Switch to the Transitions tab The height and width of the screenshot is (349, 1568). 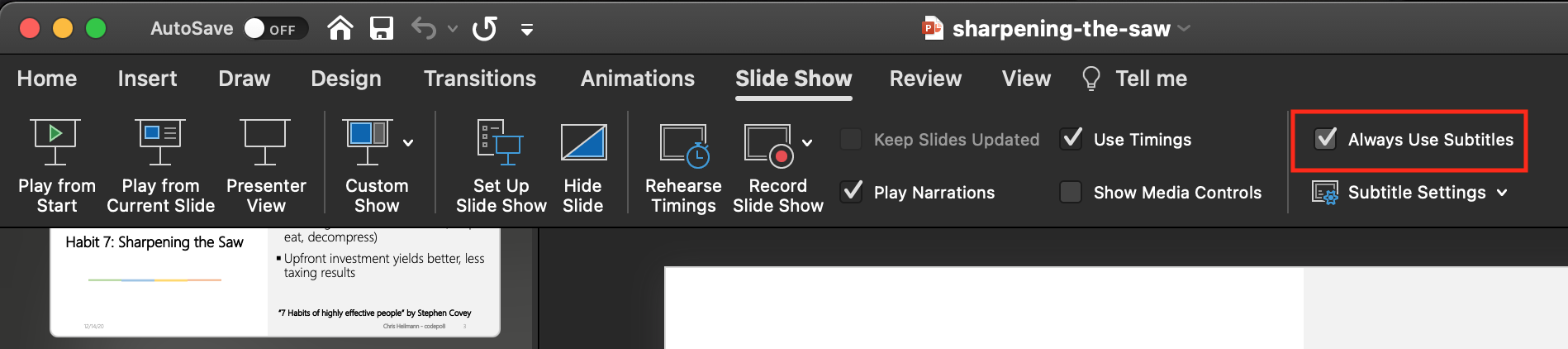tap(479, 79)
